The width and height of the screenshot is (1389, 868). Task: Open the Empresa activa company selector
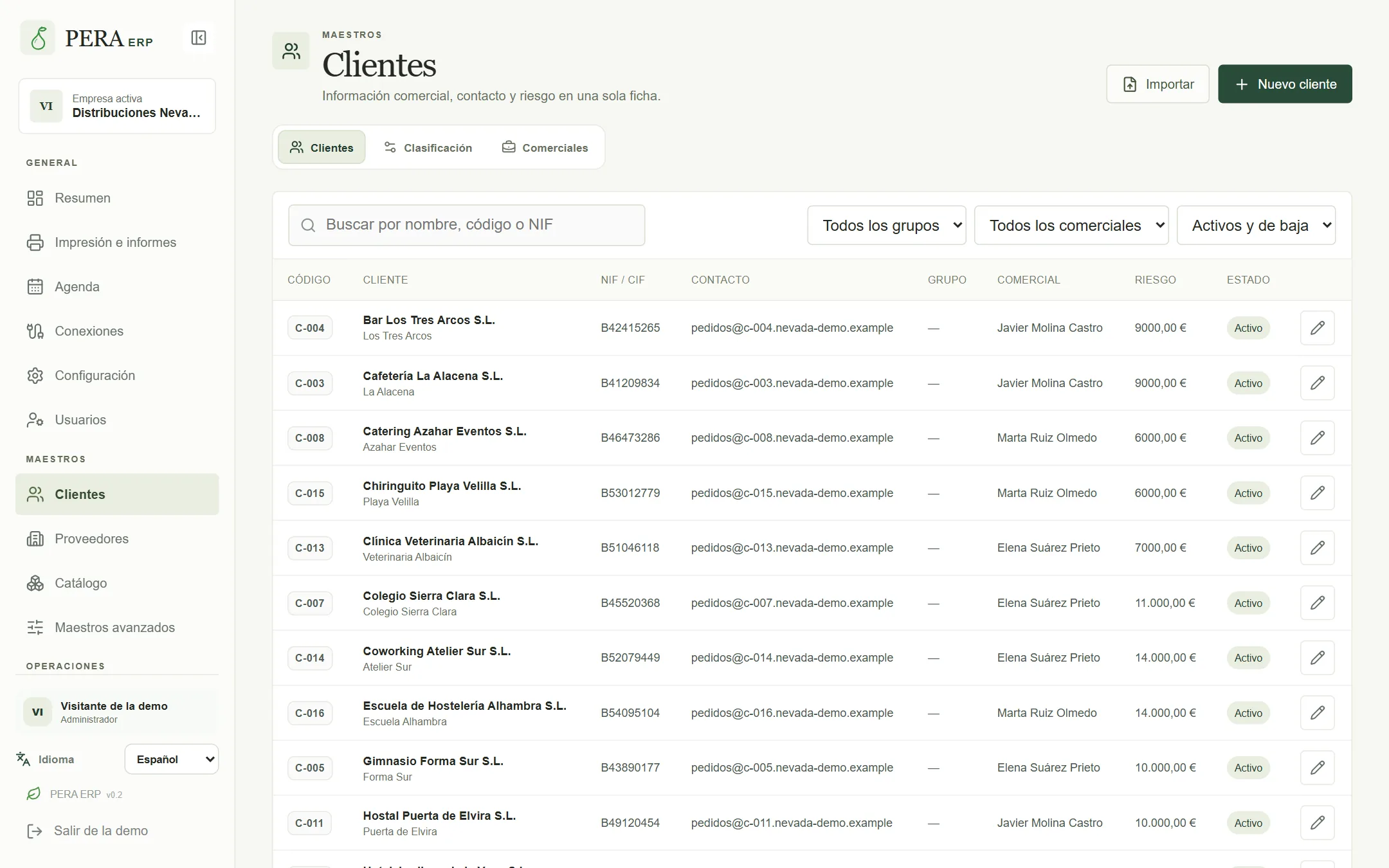click(x=117, y=106)
